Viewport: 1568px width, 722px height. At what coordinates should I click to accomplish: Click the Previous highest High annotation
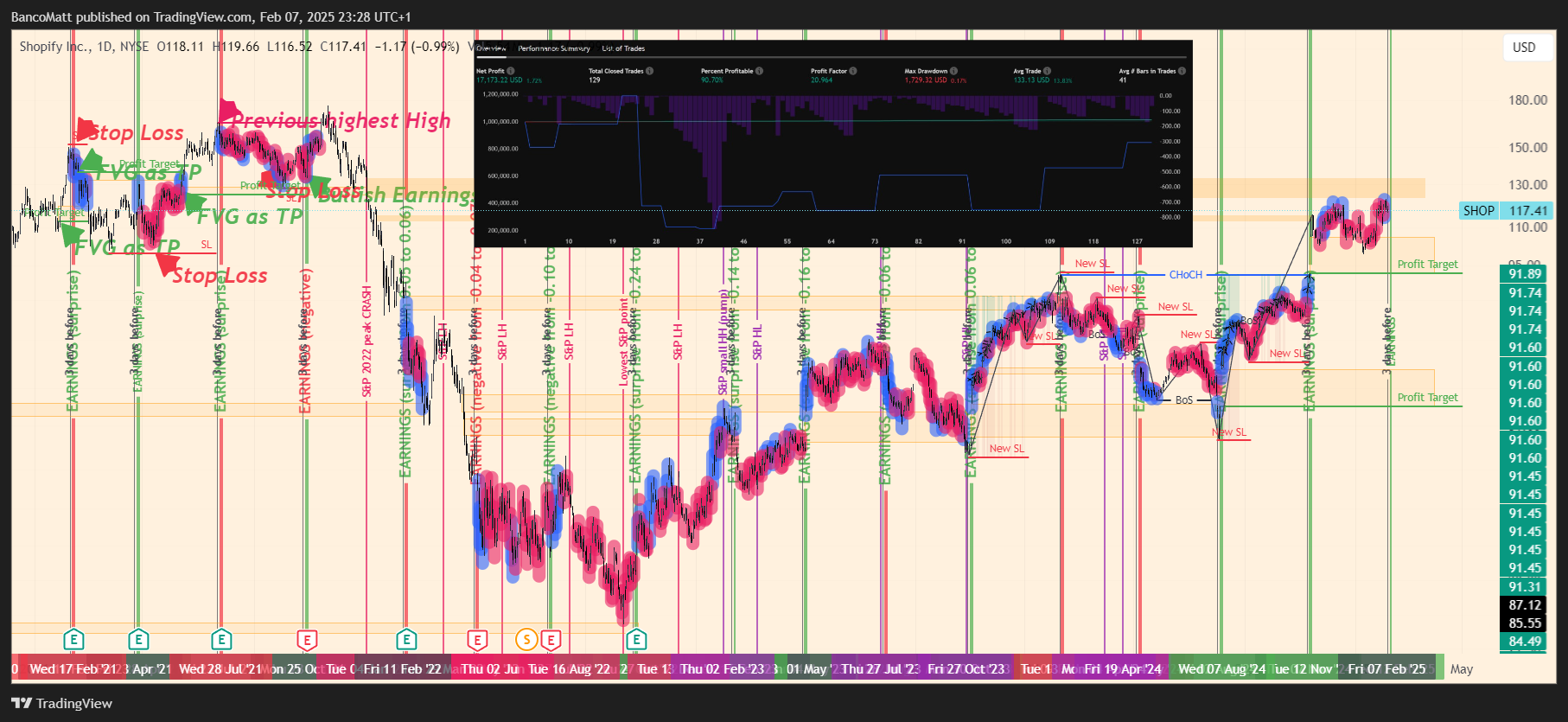pyautogui.click(x=341, y=121)
